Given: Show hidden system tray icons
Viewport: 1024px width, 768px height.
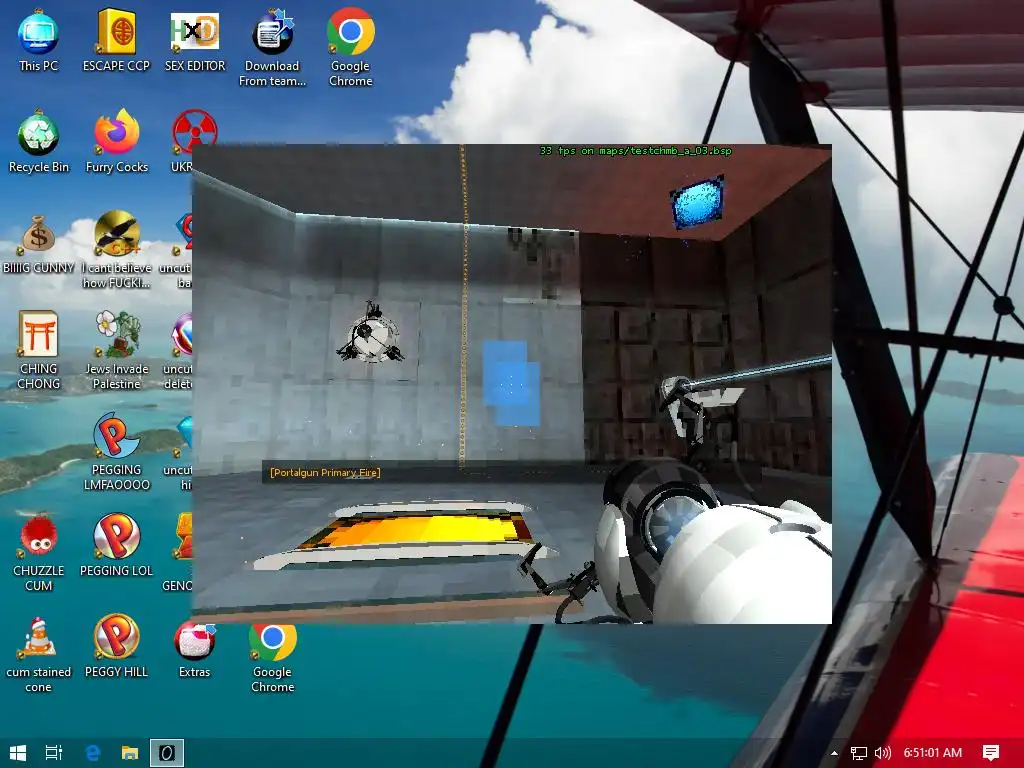Looking at the screenshot, I should (834, 753).
